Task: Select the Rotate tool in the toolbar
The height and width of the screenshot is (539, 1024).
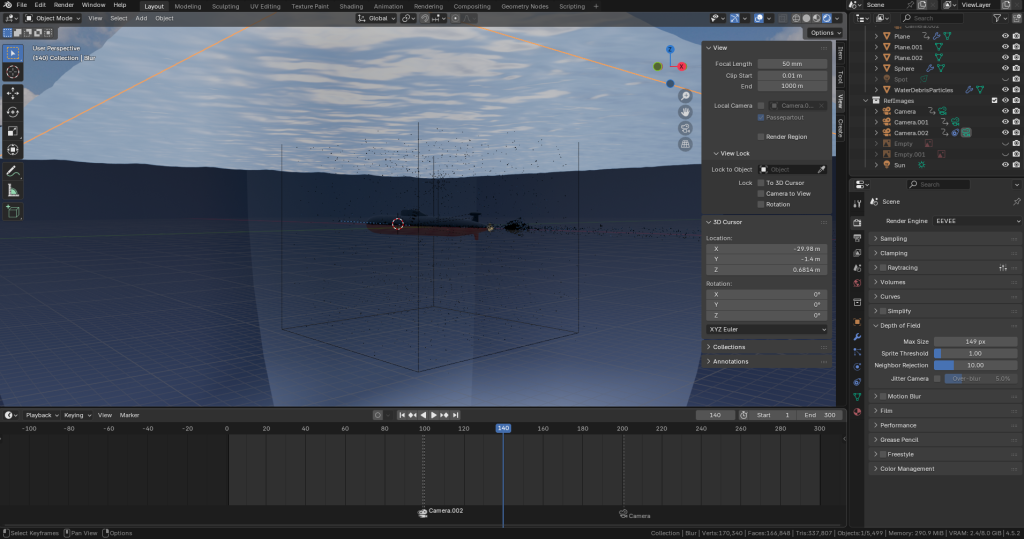Action: (13, 111)
